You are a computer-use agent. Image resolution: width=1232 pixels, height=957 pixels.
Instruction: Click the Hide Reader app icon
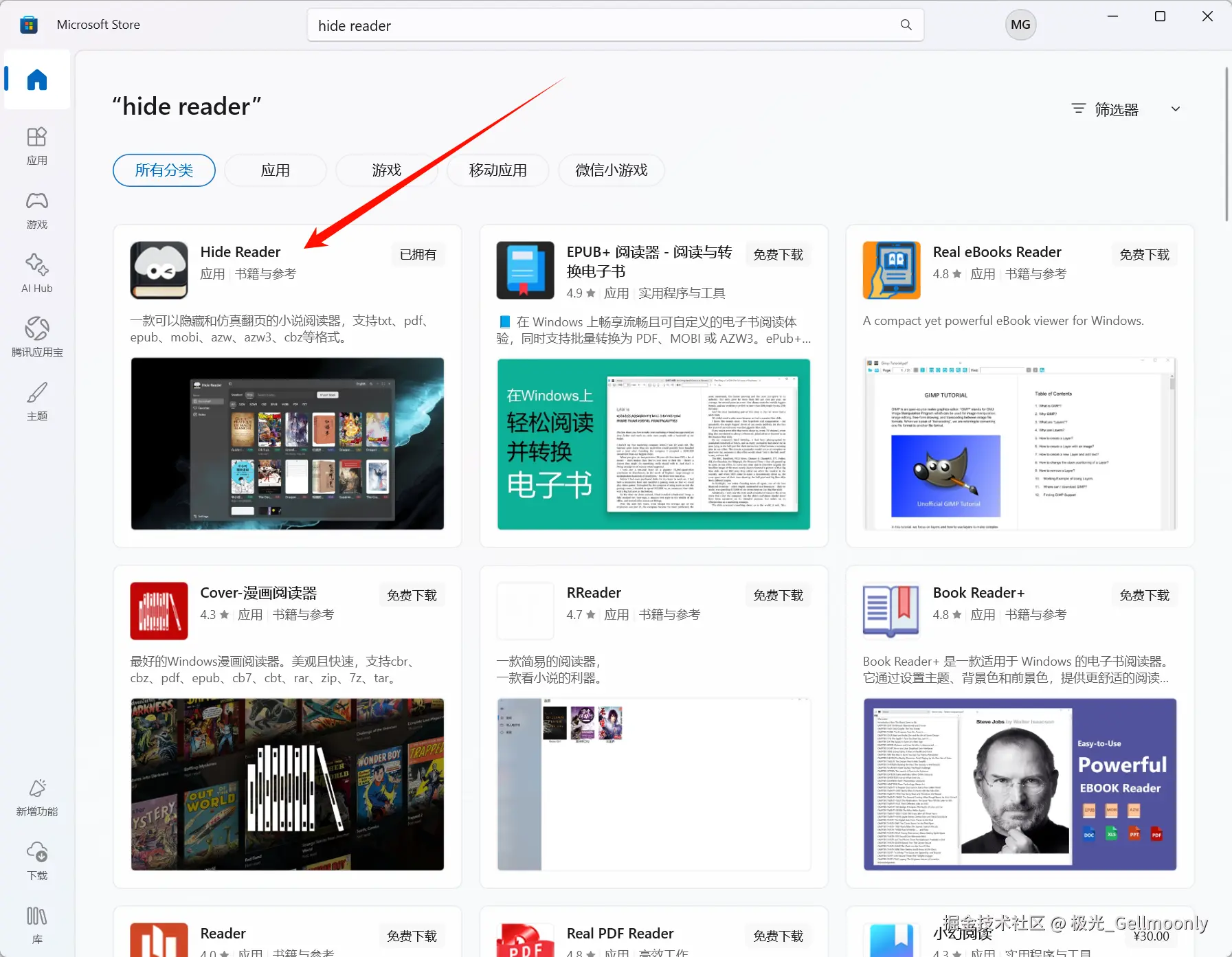pos(159,270)
